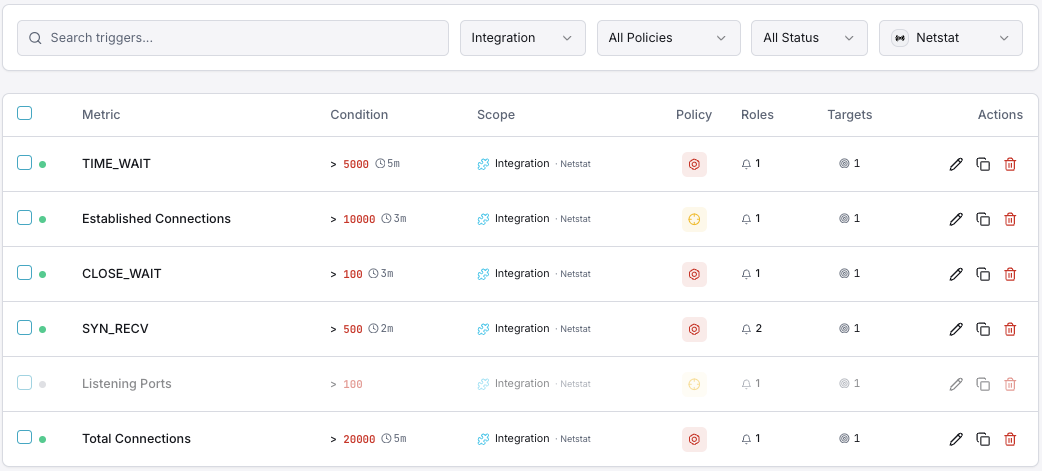Image resolution: width=1042 pixels, height=471 pixels.
Task: Delete the SYN_RECV trigger
Action: (x=1010, y=329)
